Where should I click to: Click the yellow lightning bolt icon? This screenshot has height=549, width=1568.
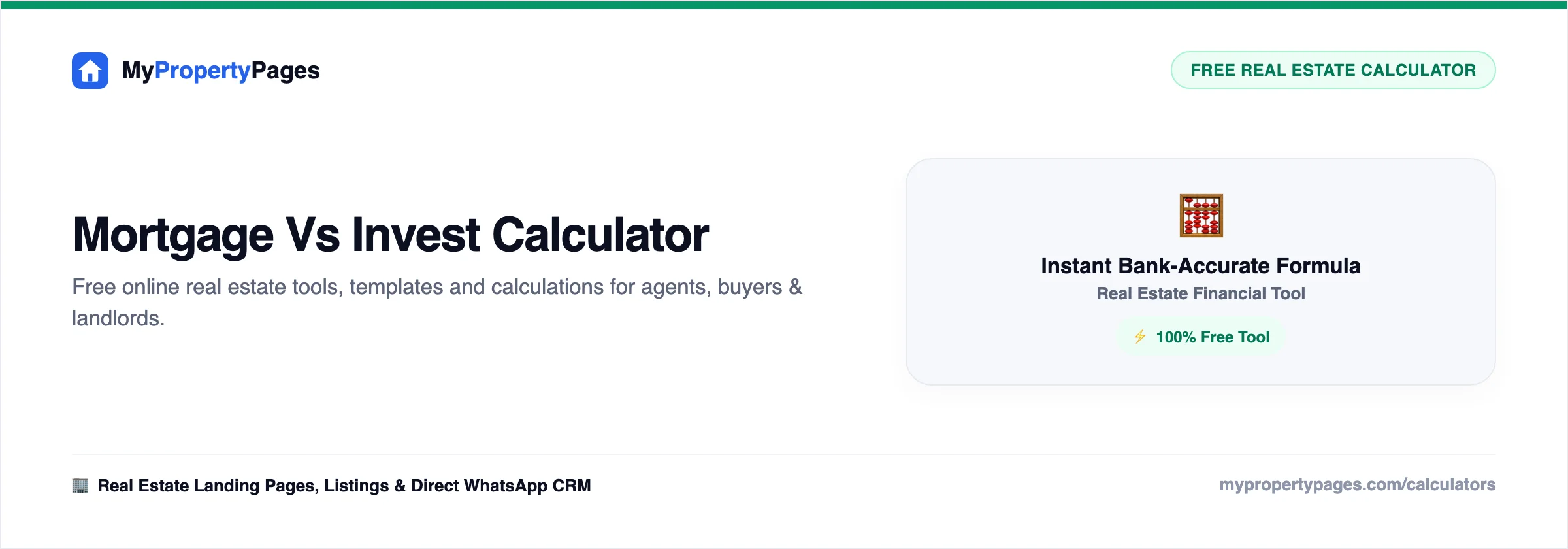[x=1140, y=337]
